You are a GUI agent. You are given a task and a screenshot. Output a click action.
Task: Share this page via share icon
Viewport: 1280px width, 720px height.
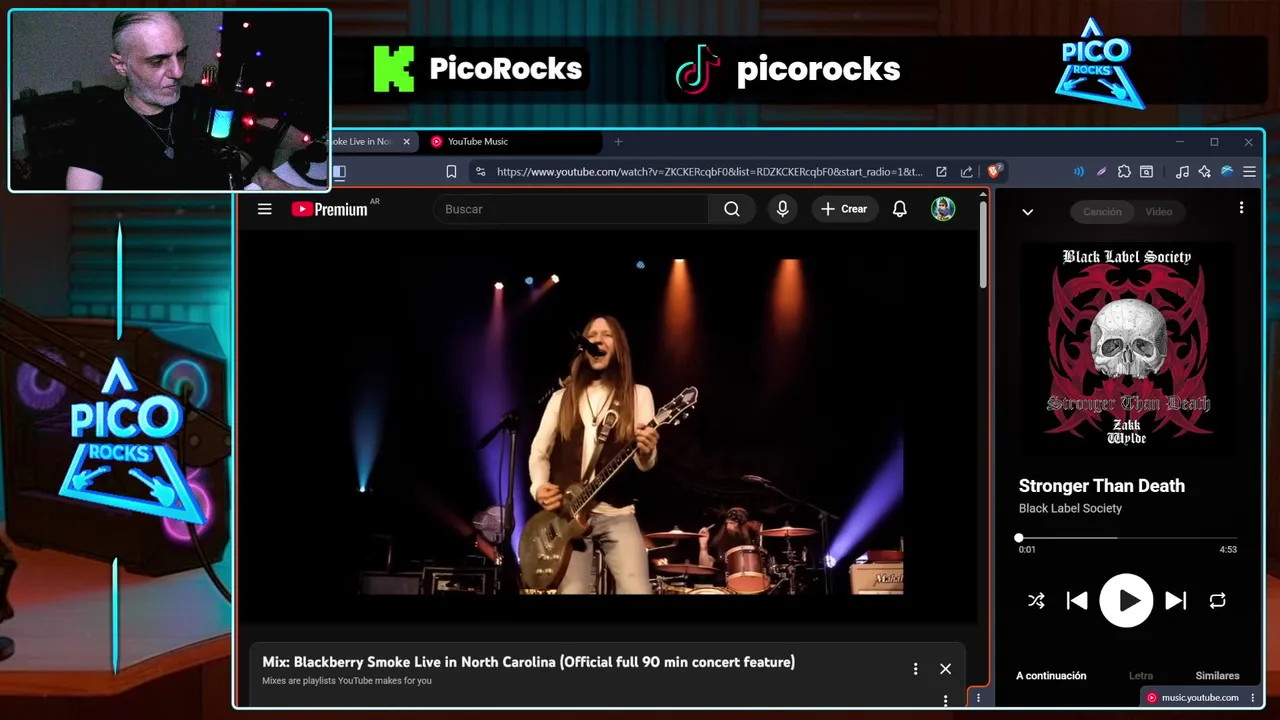966,172
